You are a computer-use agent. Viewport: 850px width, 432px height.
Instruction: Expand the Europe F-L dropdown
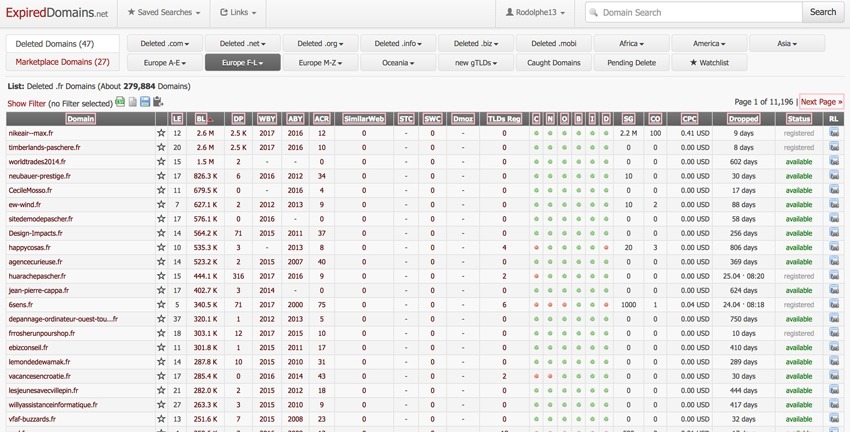pyautogui.click(x=243, y=62)
